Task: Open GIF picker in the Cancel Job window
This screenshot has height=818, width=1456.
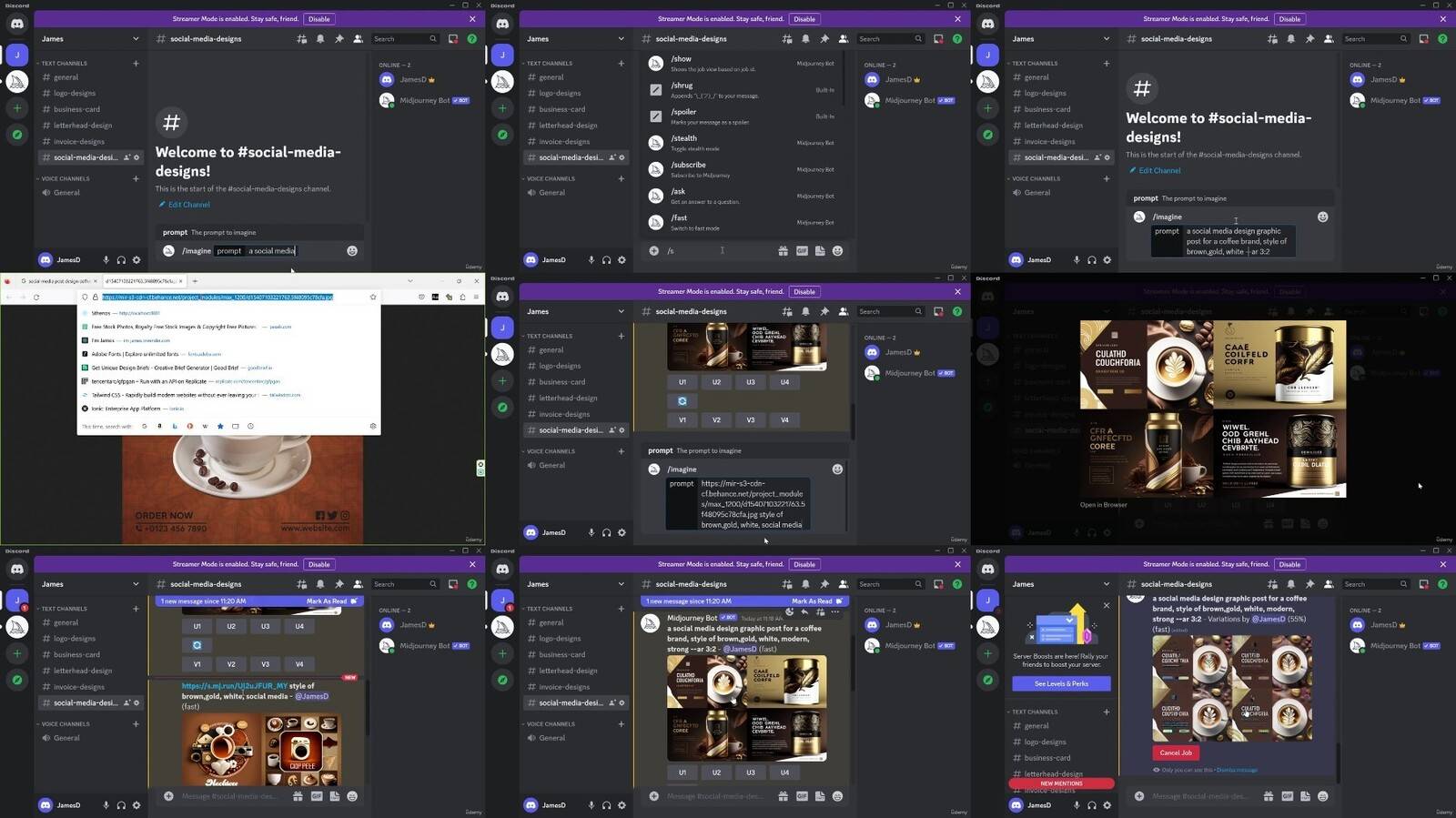Action: [x=1287, y=796]
